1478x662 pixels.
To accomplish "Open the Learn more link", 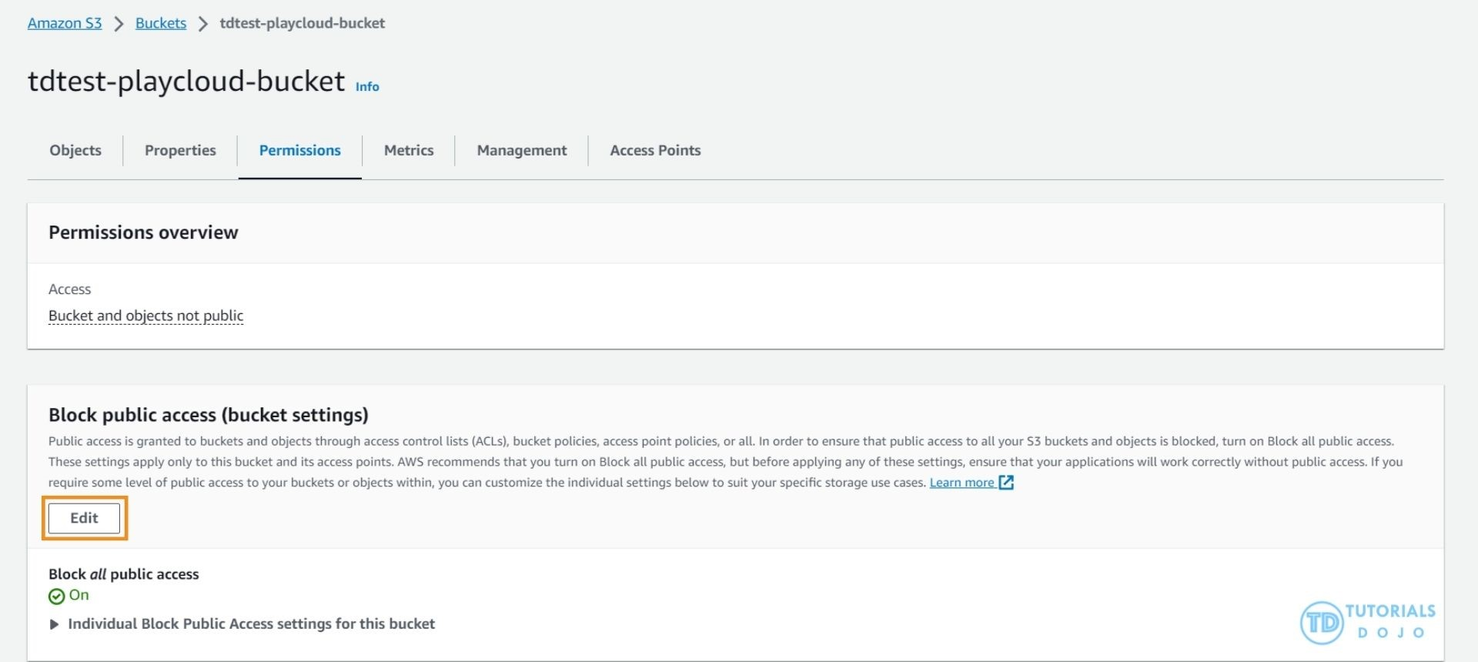I will pos(961,483).
